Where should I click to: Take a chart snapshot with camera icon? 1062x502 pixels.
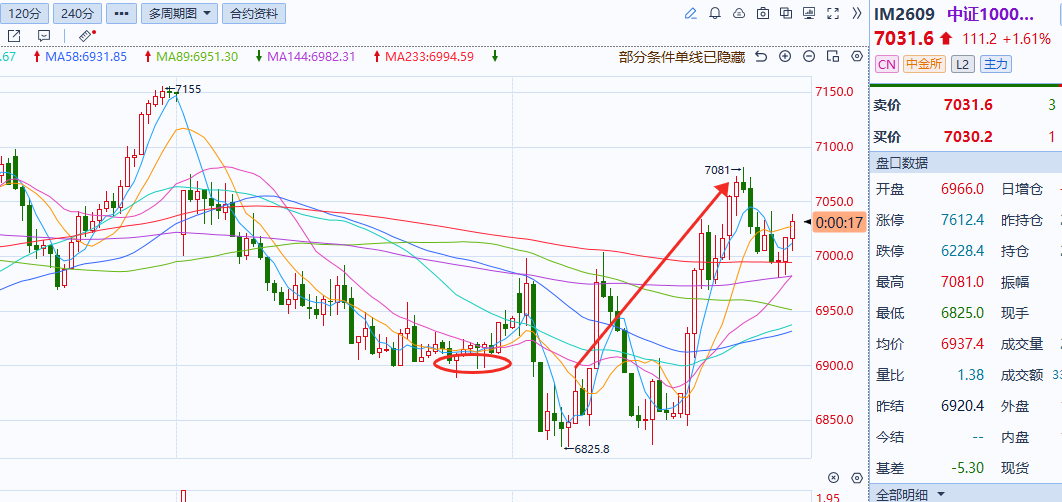(x=763, y=13)
